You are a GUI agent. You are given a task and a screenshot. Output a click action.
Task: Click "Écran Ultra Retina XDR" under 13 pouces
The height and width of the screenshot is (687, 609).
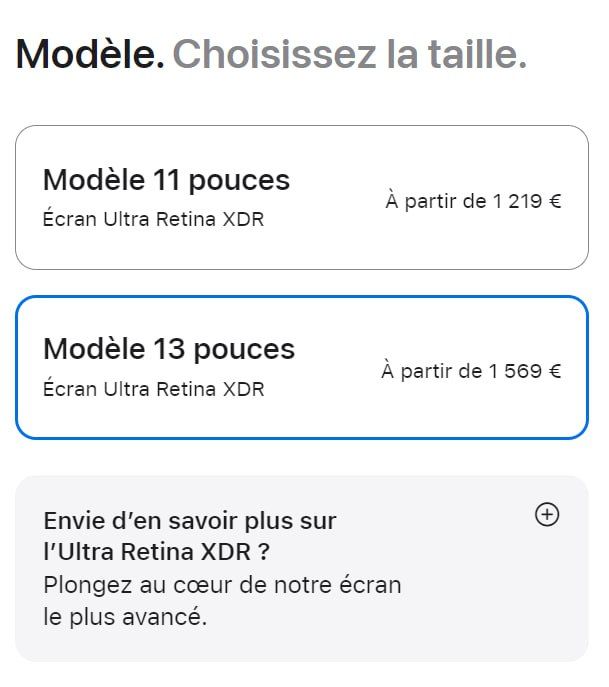pos(153,389)
